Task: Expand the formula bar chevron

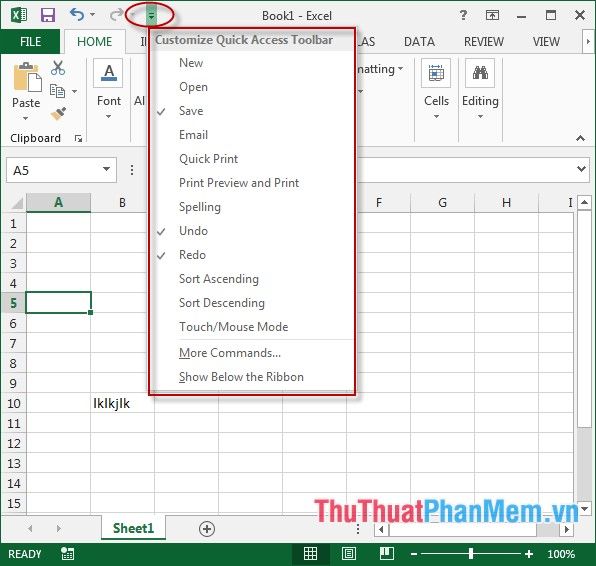Action: pos(581,168)
